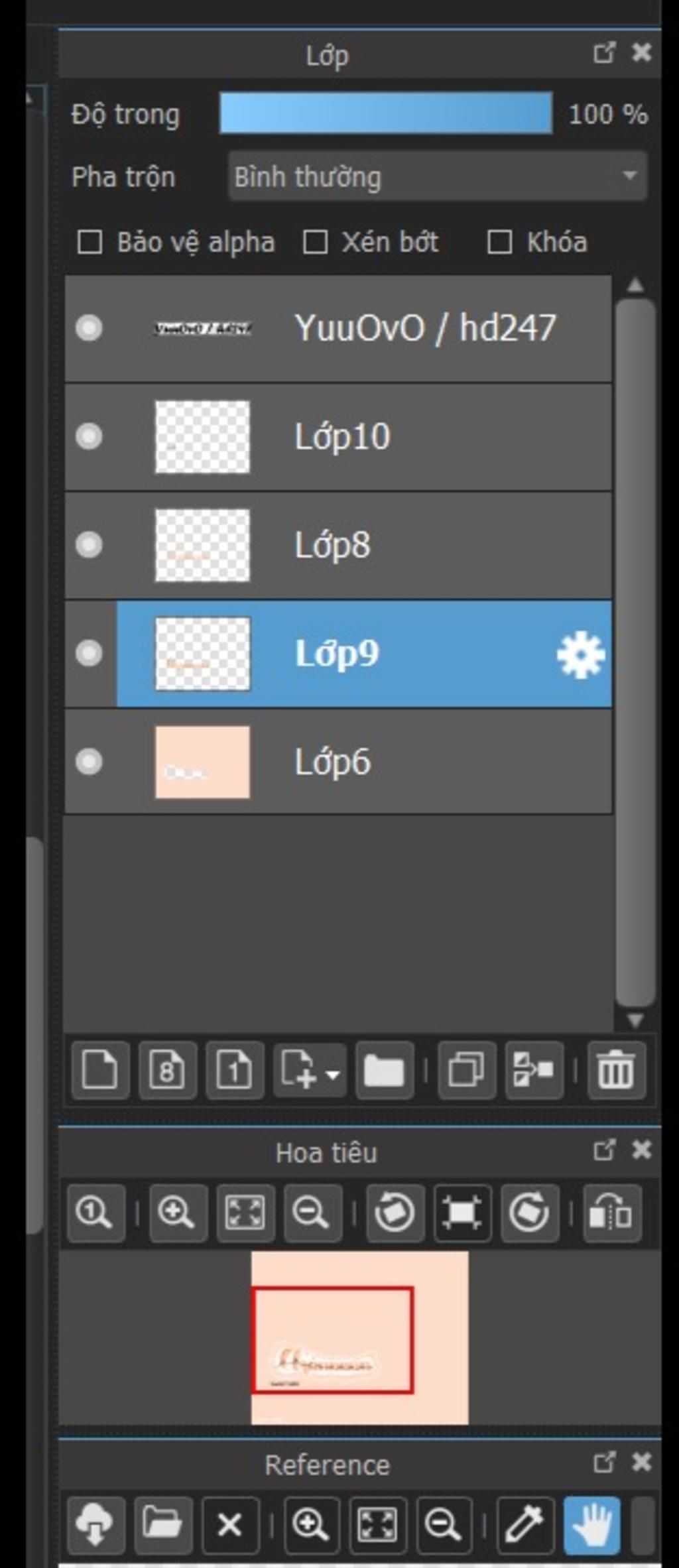The height and width of the screenshot is (1568, 679).
Task: Select the Lớp8 layer
Action: [398, 545]
